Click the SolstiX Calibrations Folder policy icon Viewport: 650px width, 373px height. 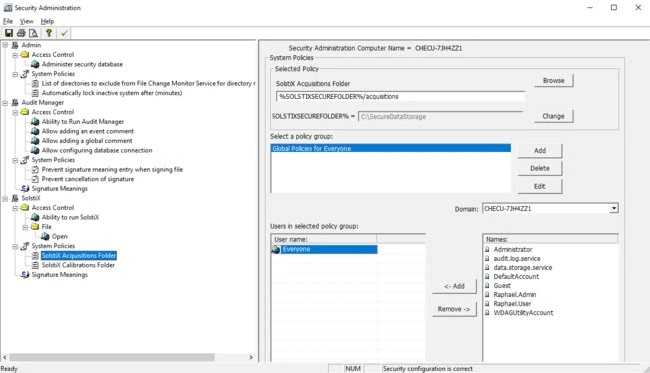tap(35, 265)
